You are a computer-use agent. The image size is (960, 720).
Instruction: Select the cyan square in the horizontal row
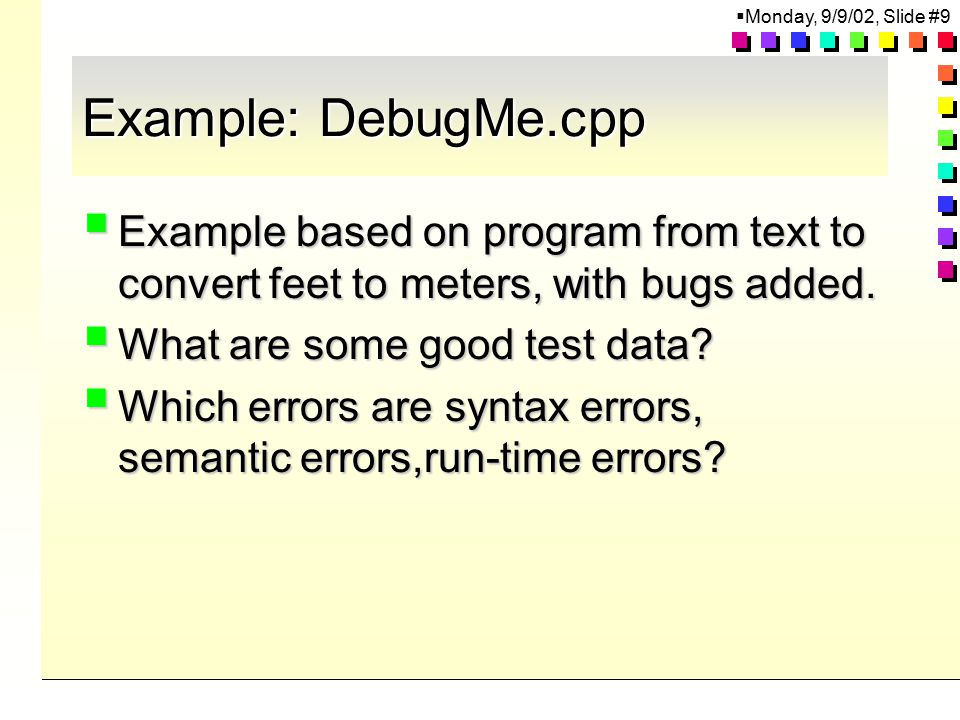point(829,42)
